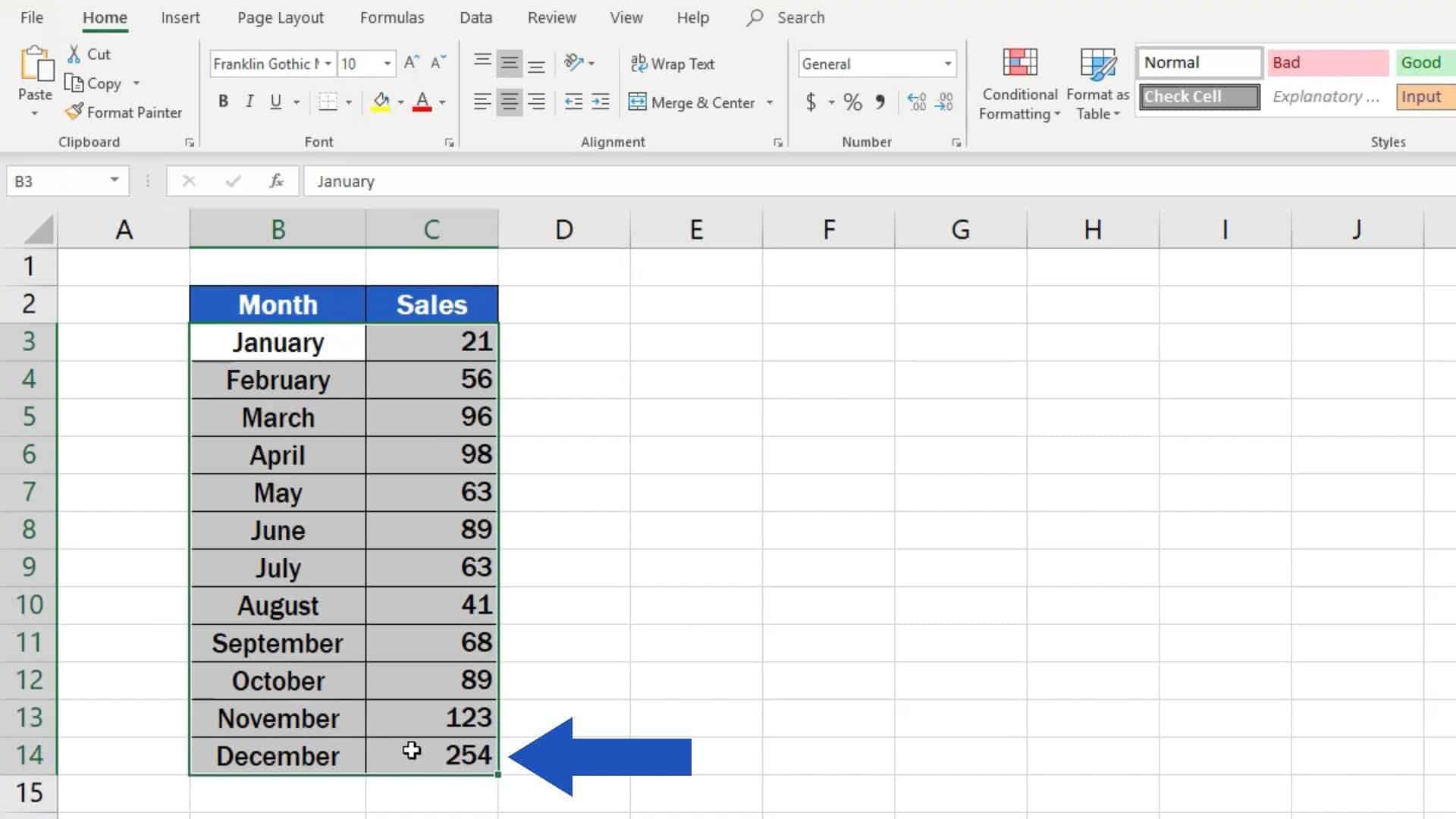
Task: Click the Increase Decimal icon
Action: [x=916, y=102]
